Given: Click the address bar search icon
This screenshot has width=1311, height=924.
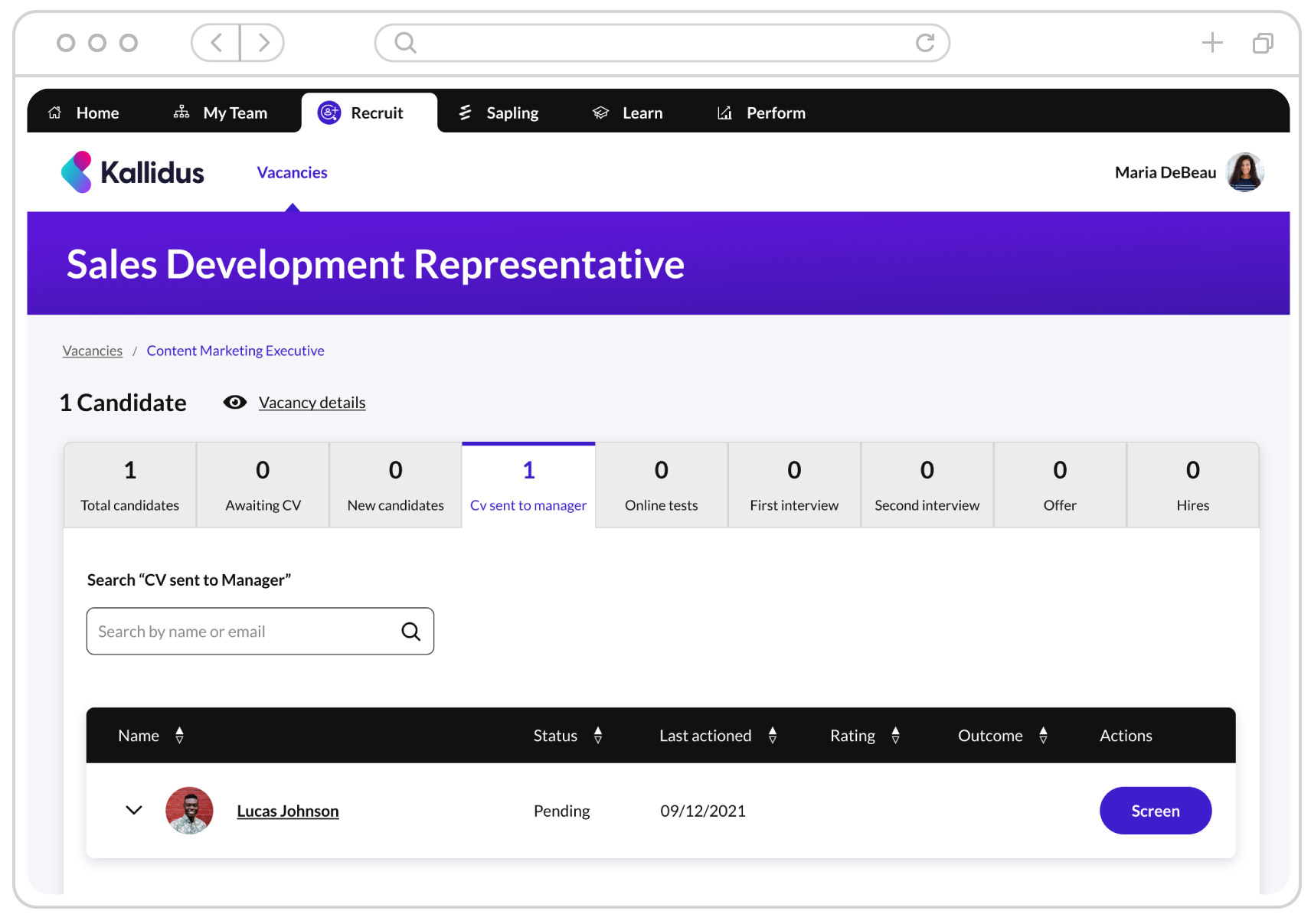Looking at the screenshot, I should 405,43.
